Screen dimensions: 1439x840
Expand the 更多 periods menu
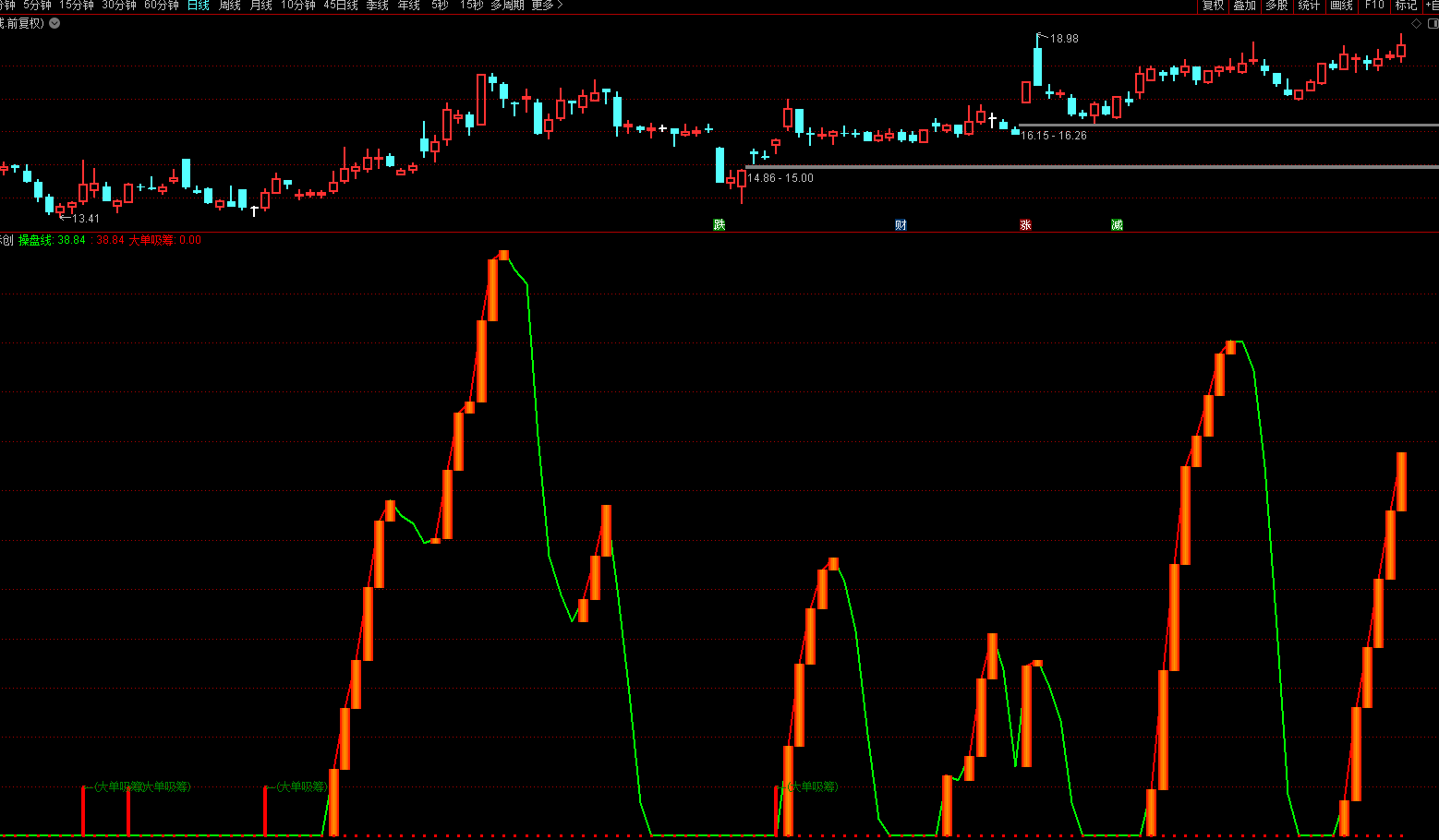click(x=546, y=6)
